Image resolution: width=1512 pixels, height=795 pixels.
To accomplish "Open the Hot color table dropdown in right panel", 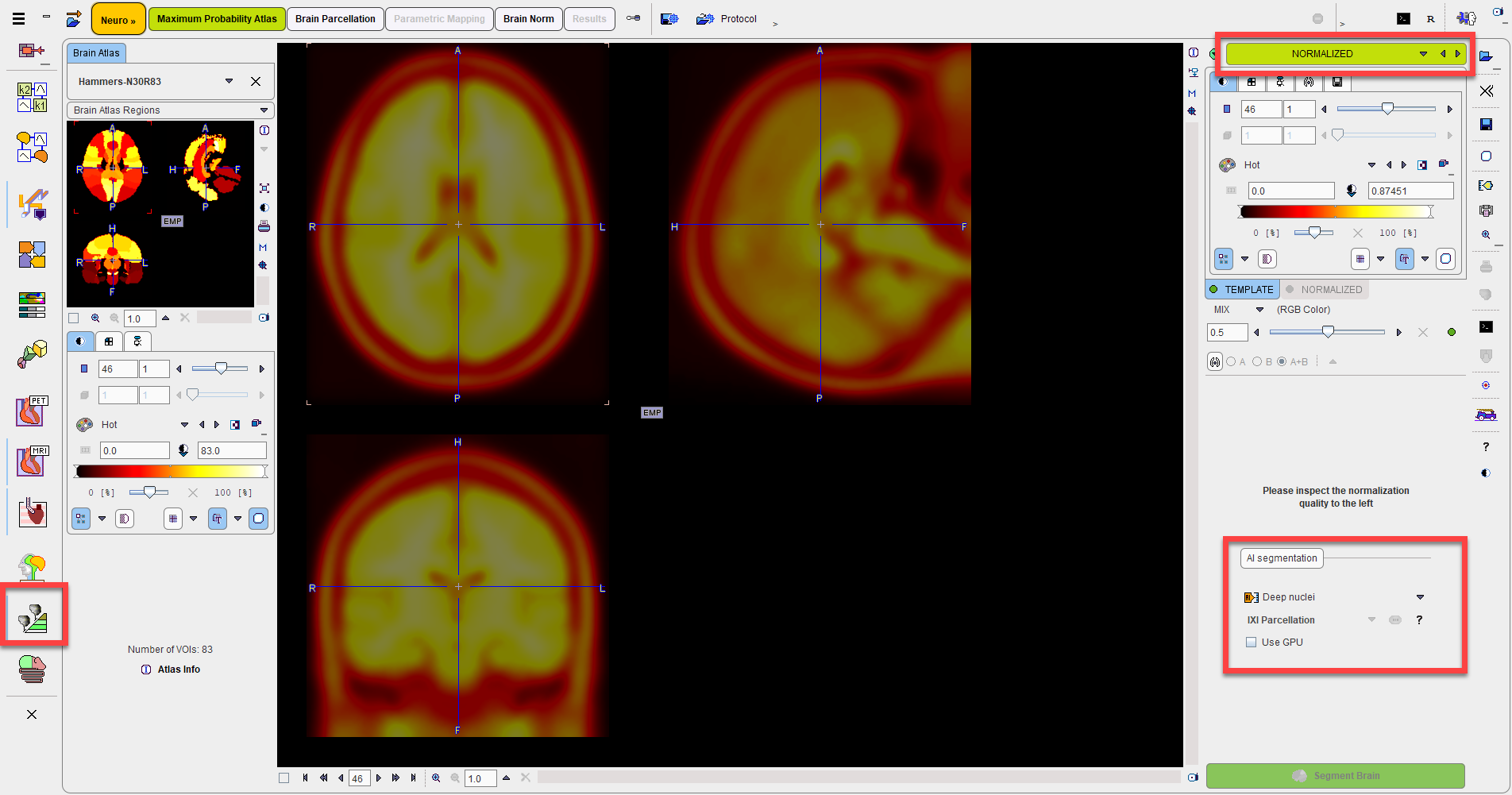I will pos(1371,165).
